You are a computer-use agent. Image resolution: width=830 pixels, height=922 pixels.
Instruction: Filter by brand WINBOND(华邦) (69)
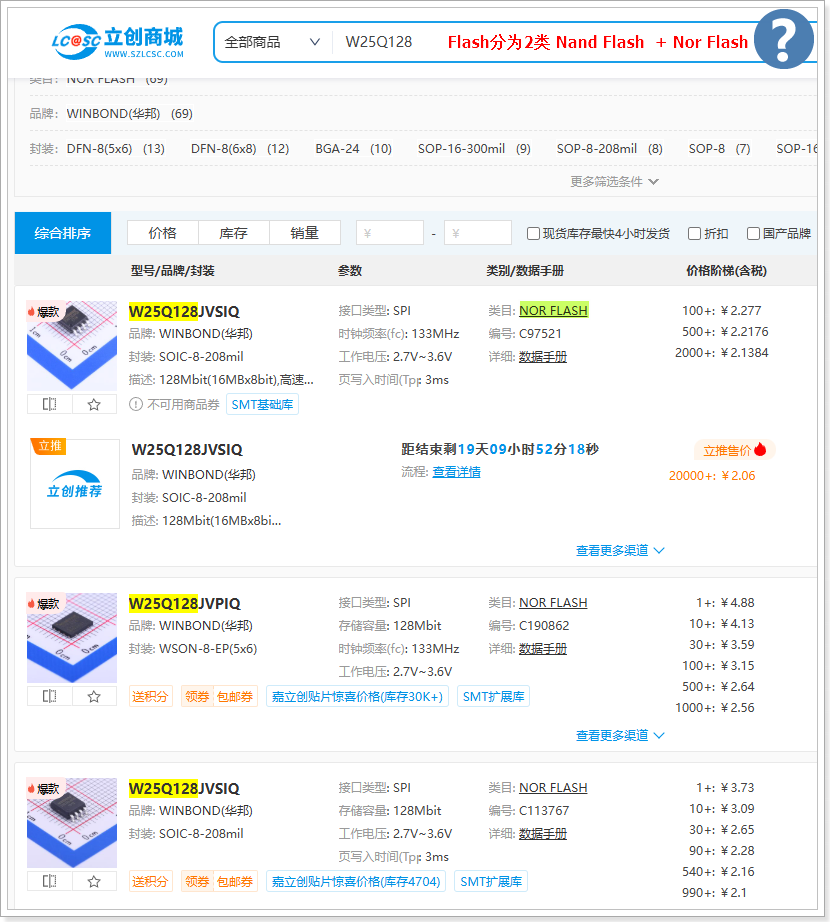pos(129,113)
